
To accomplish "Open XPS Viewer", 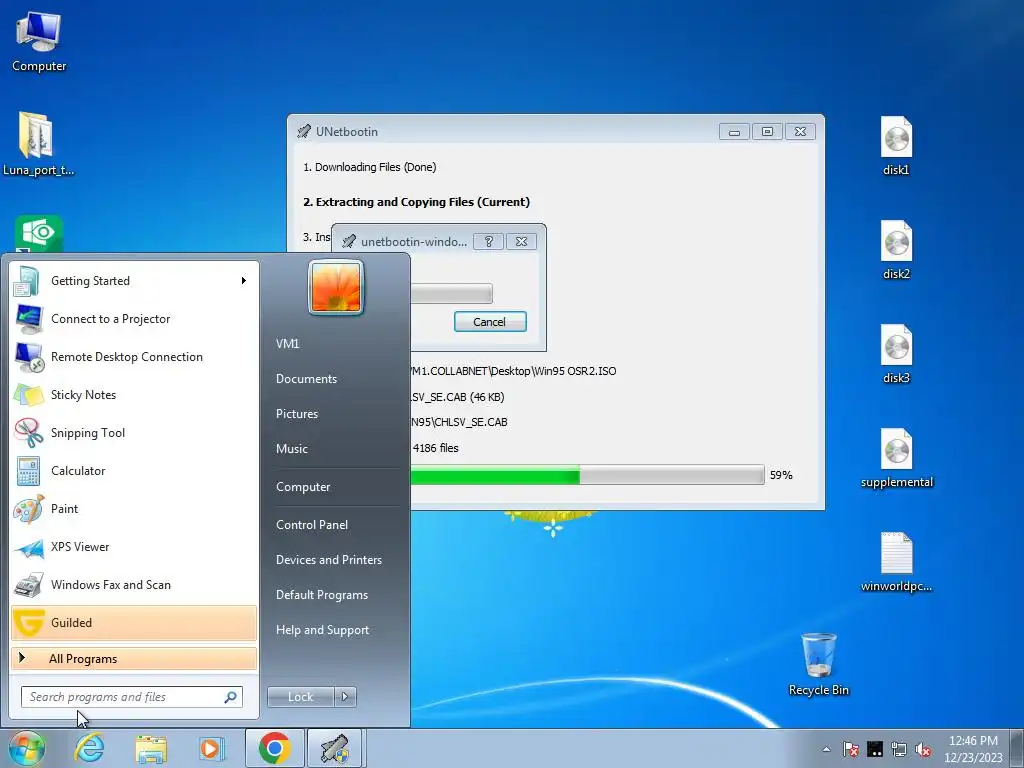I will tap(134, 547).
